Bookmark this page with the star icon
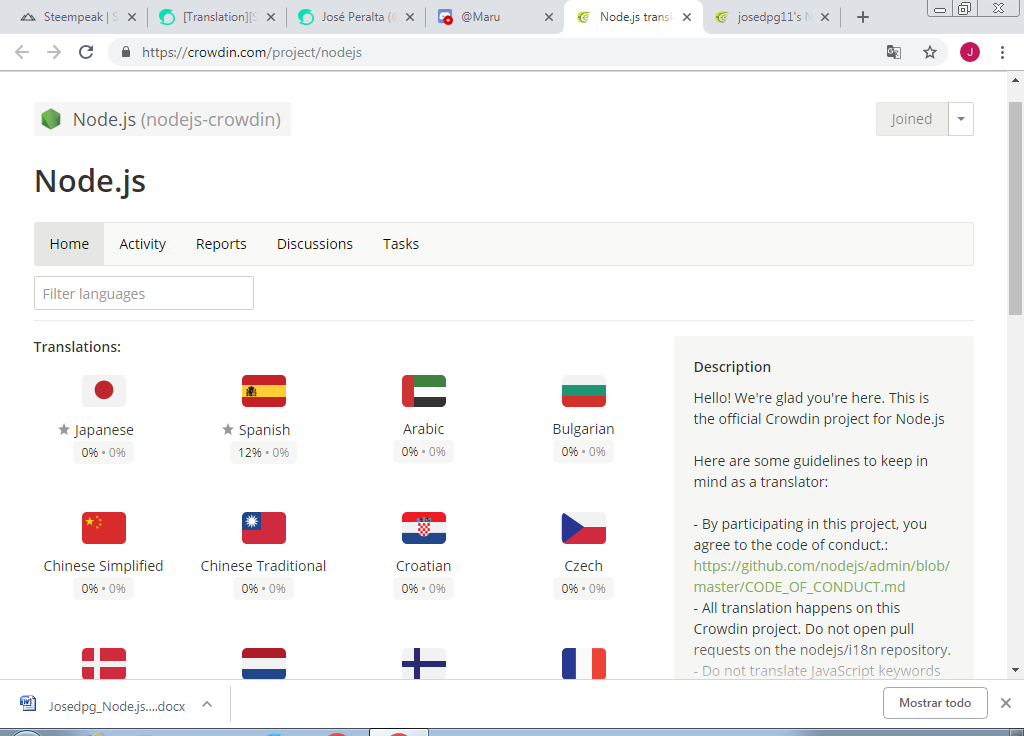 (930, 52)
